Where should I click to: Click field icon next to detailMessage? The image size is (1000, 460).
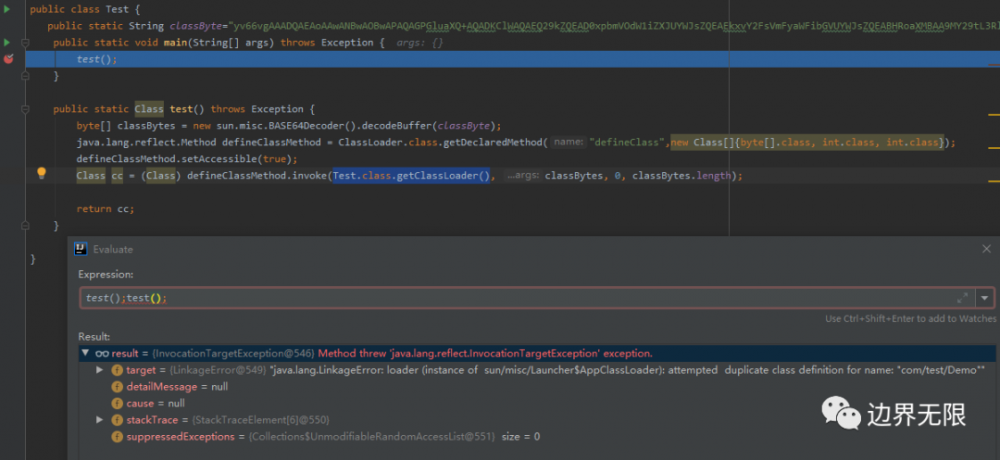pos(117,387)
